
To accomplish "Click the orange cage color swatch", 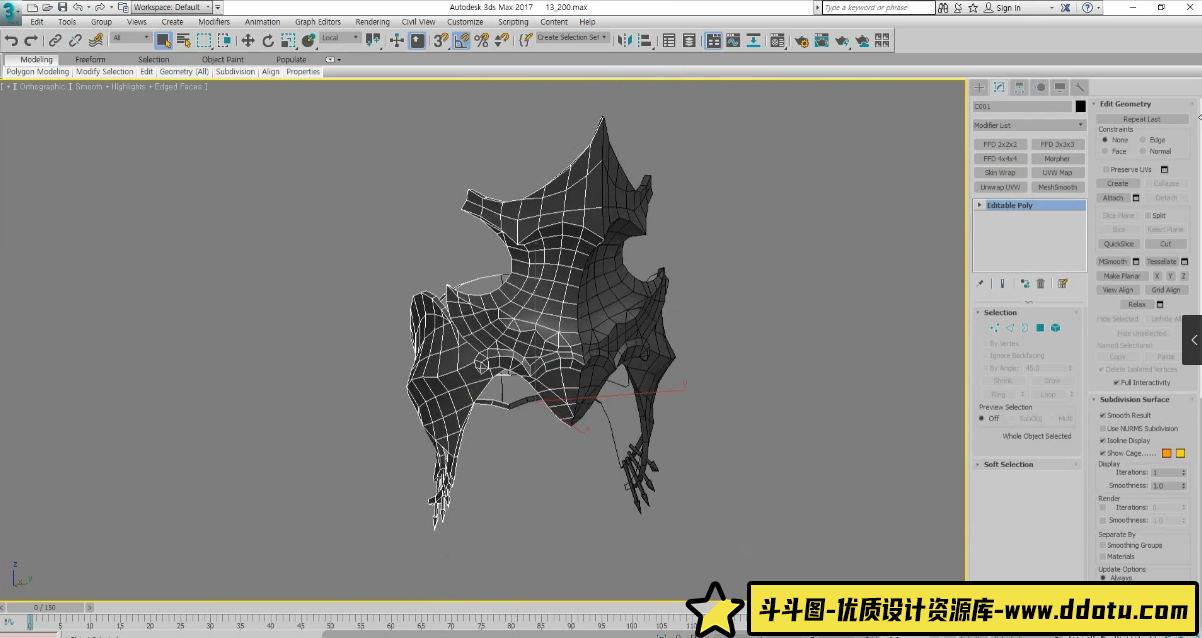I will point(1166,453).
